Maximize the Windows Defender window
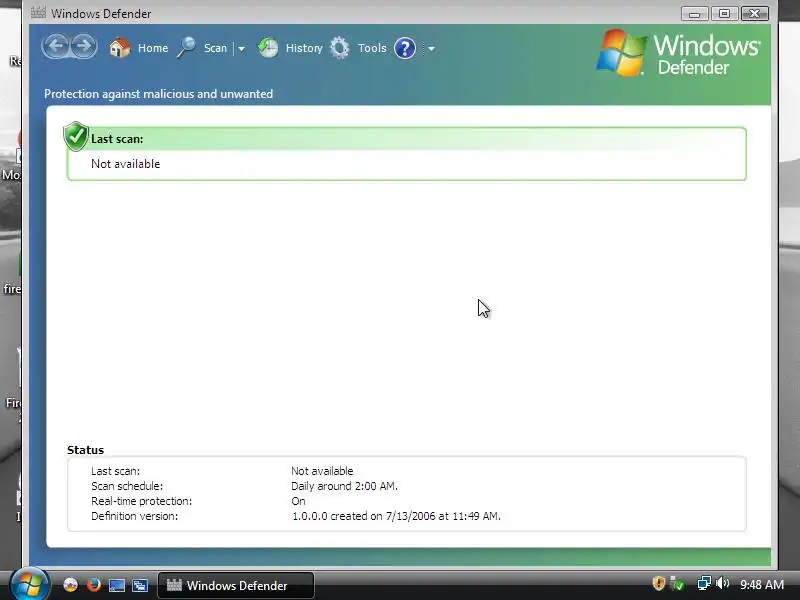800x600 pixels. coord(724,14)
